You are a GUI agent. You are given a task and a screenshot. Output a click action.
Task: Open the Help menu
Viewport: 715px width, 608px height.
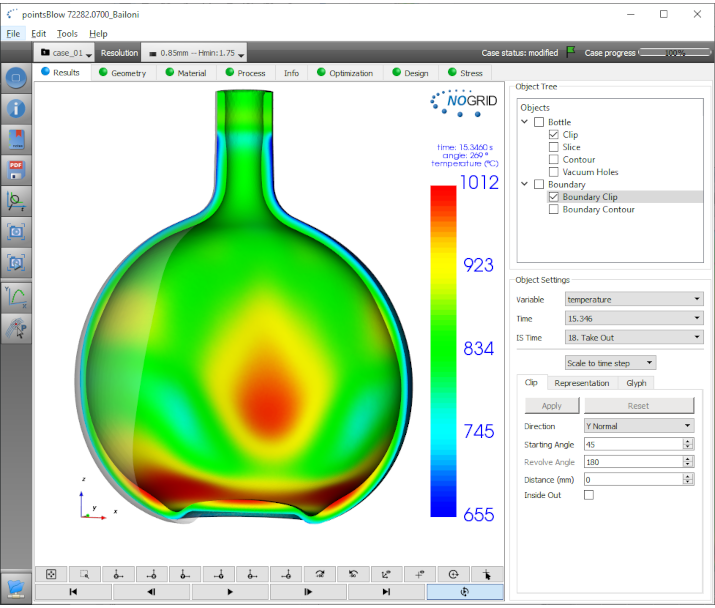point(98,34)
